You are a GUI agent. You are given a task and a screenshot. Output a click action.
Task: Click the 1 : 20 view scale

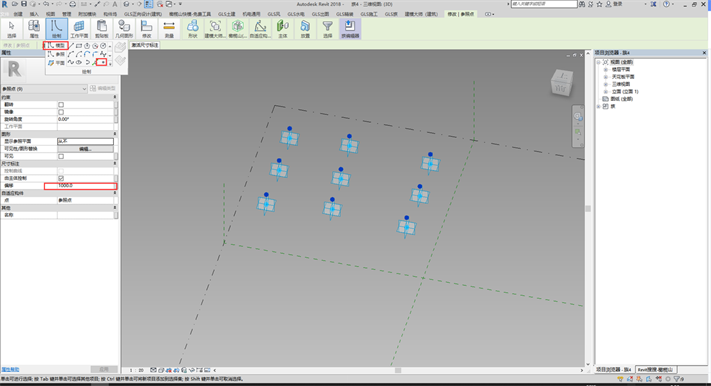[136, 370]
